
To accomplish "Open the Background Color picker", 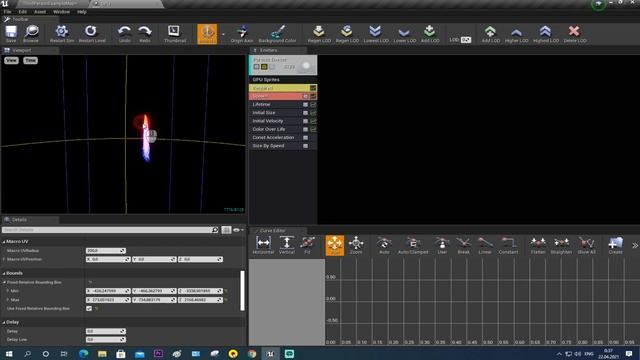I will click(x=277, y=33).
